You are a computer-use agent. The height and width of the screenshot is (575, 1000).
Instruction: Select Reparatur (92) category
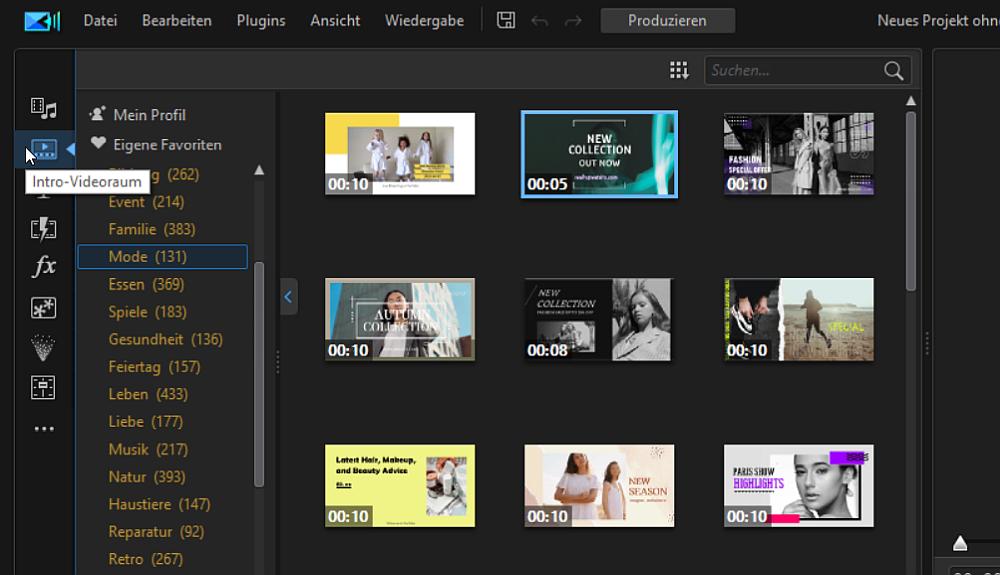(156, 532)
